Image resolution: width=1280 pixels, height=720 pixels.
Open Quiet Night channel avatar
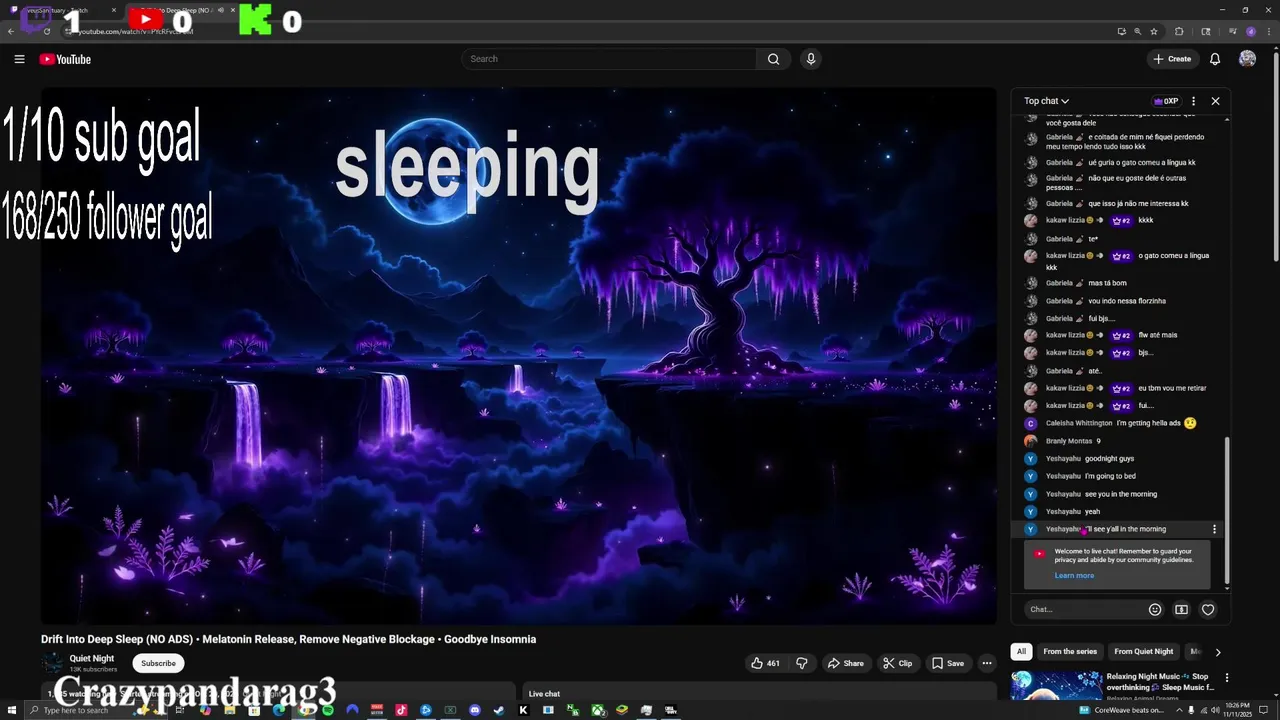(52, 662)
